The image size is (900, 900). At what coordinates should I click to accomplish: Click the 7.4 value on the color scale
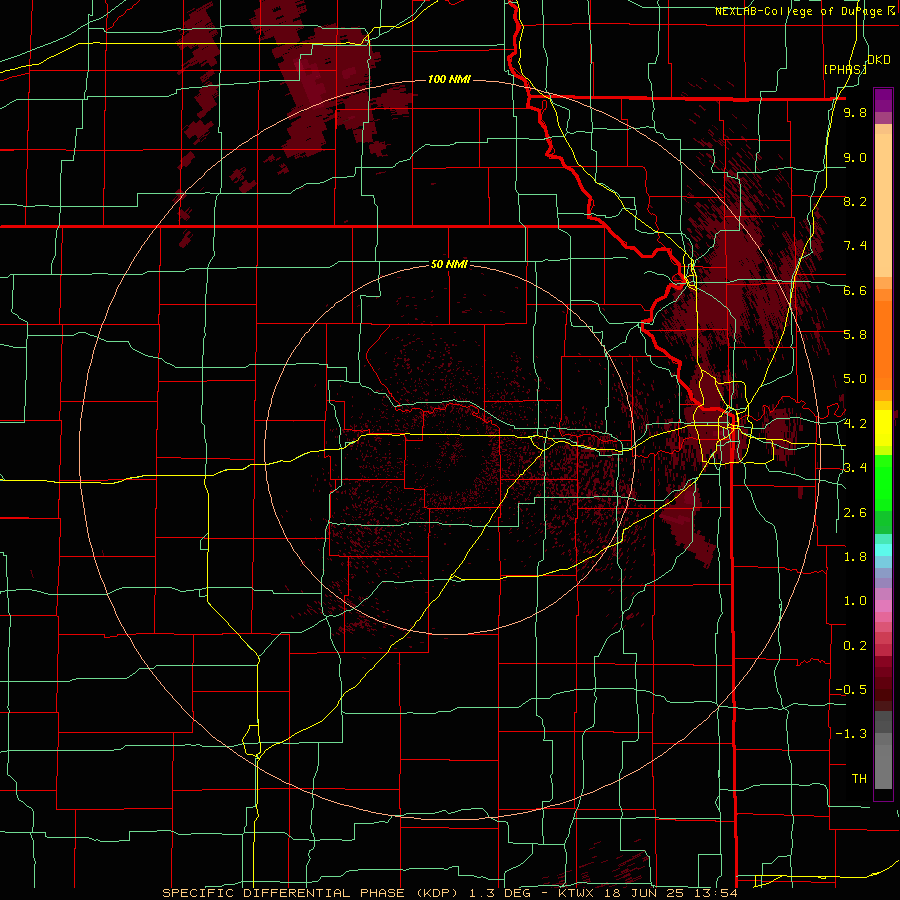click(x=855, y=246)
